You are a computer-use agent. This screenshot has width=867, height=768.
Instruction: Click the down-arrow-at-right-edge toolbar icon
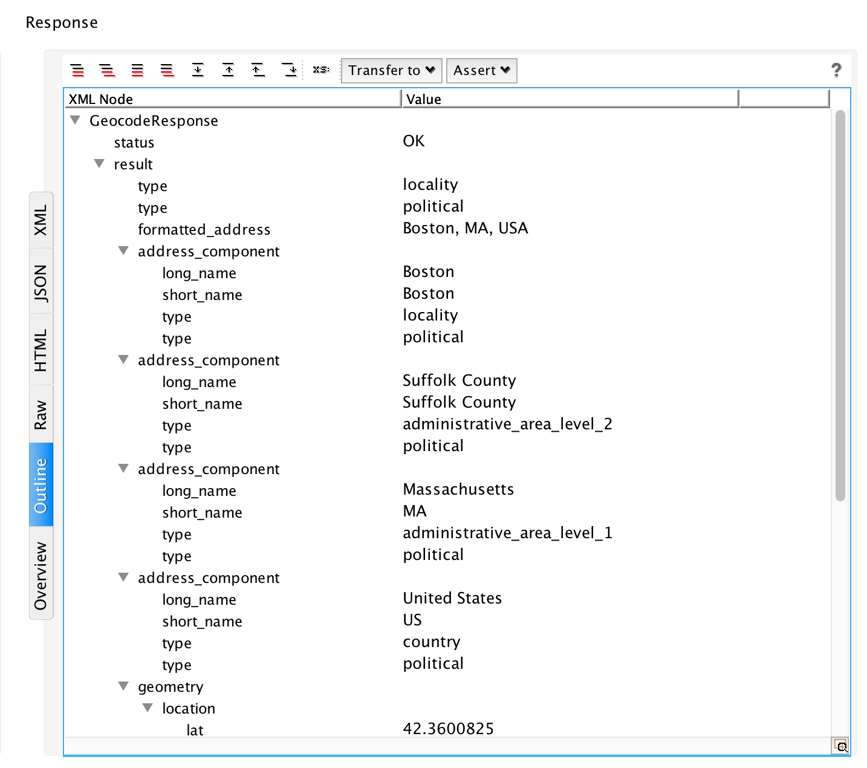290,70
